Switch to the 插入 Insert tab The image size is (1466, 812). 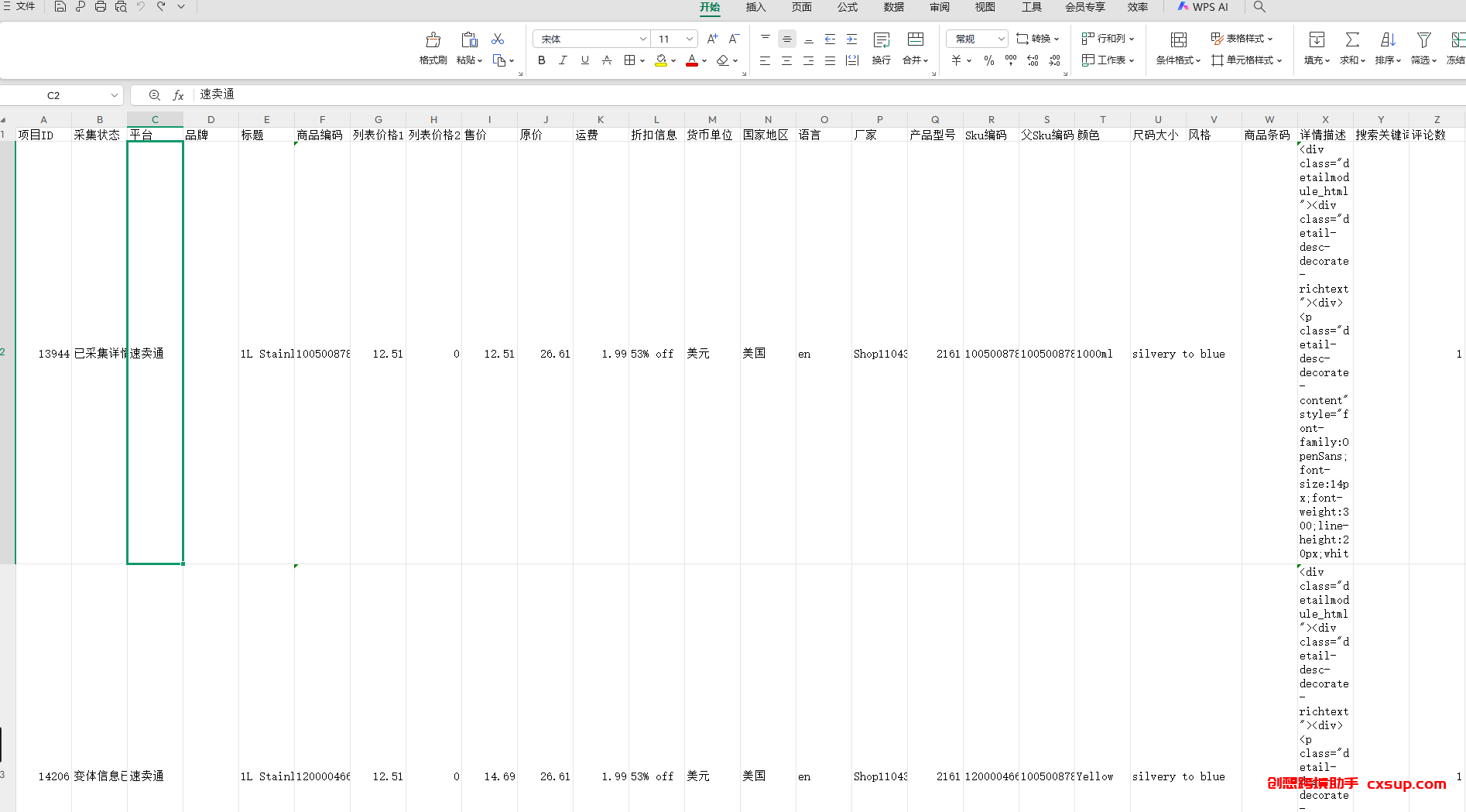click(x=755, y=7)
